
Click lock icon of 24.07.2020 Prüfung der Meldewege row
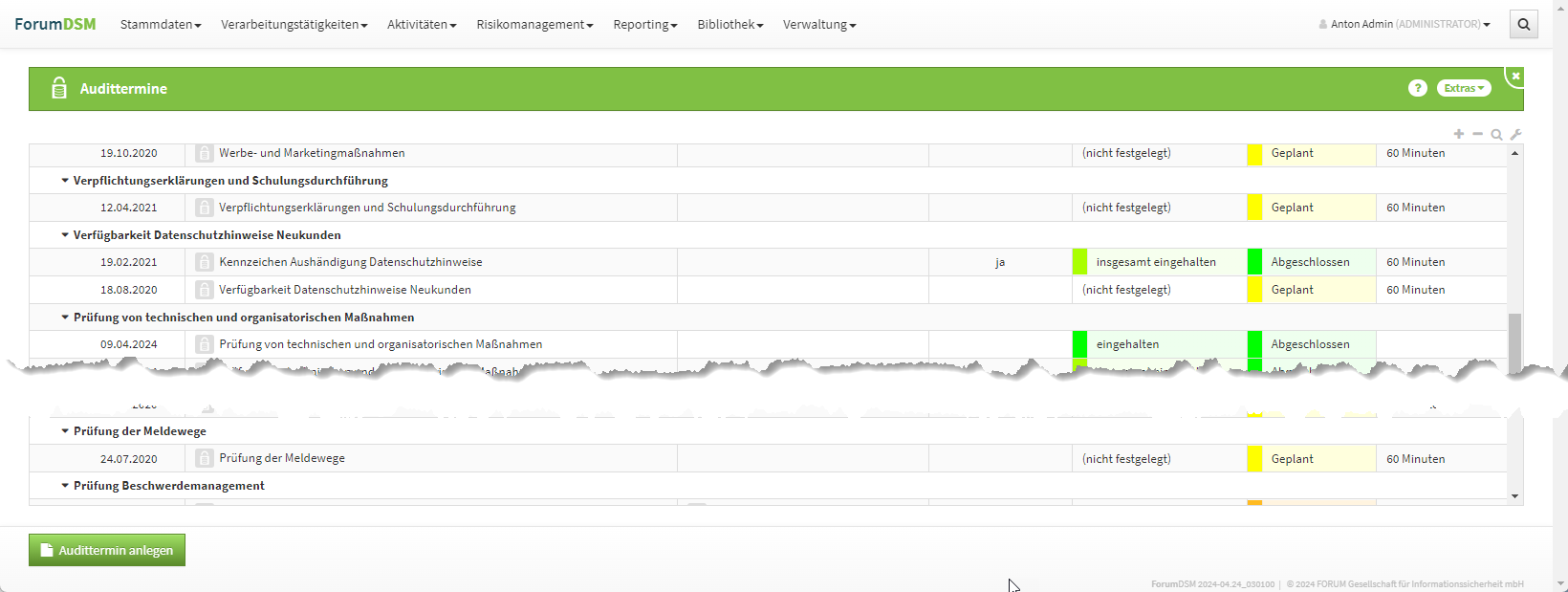[204, 458]
